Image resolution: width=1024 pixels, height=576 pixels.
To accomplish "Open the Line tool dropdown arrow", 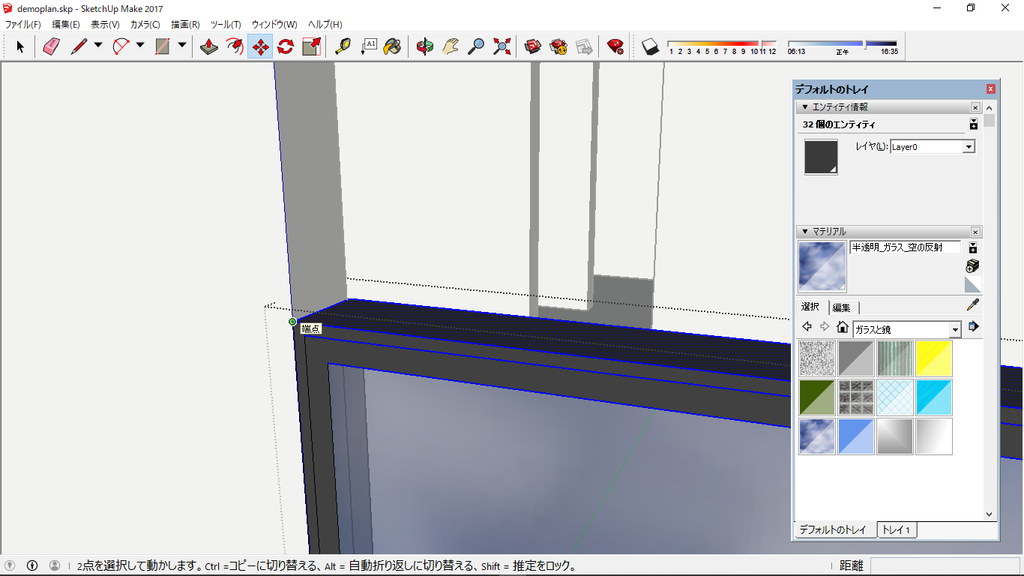I will (x=98, y=45).
